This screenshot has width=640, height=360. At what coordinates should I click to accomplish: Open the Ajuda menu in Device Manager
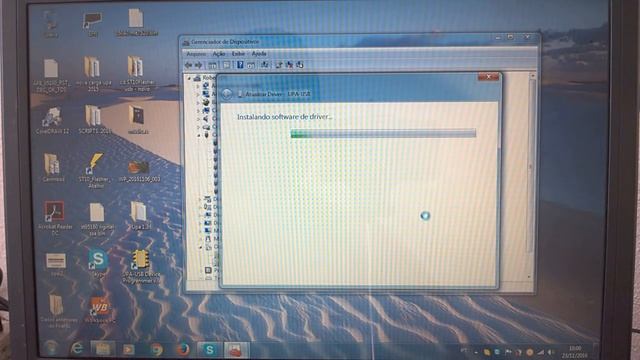(x=259, y=54)
